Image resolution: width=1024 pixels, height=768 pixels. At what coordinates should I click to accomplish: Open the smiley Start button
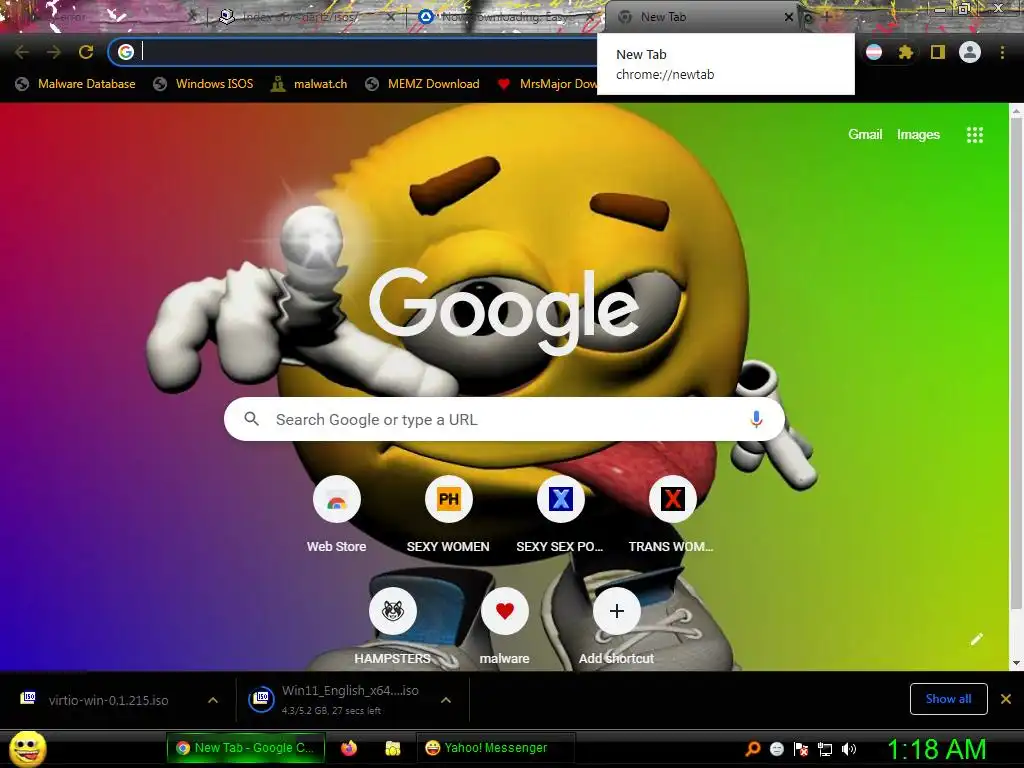(27, 748)
